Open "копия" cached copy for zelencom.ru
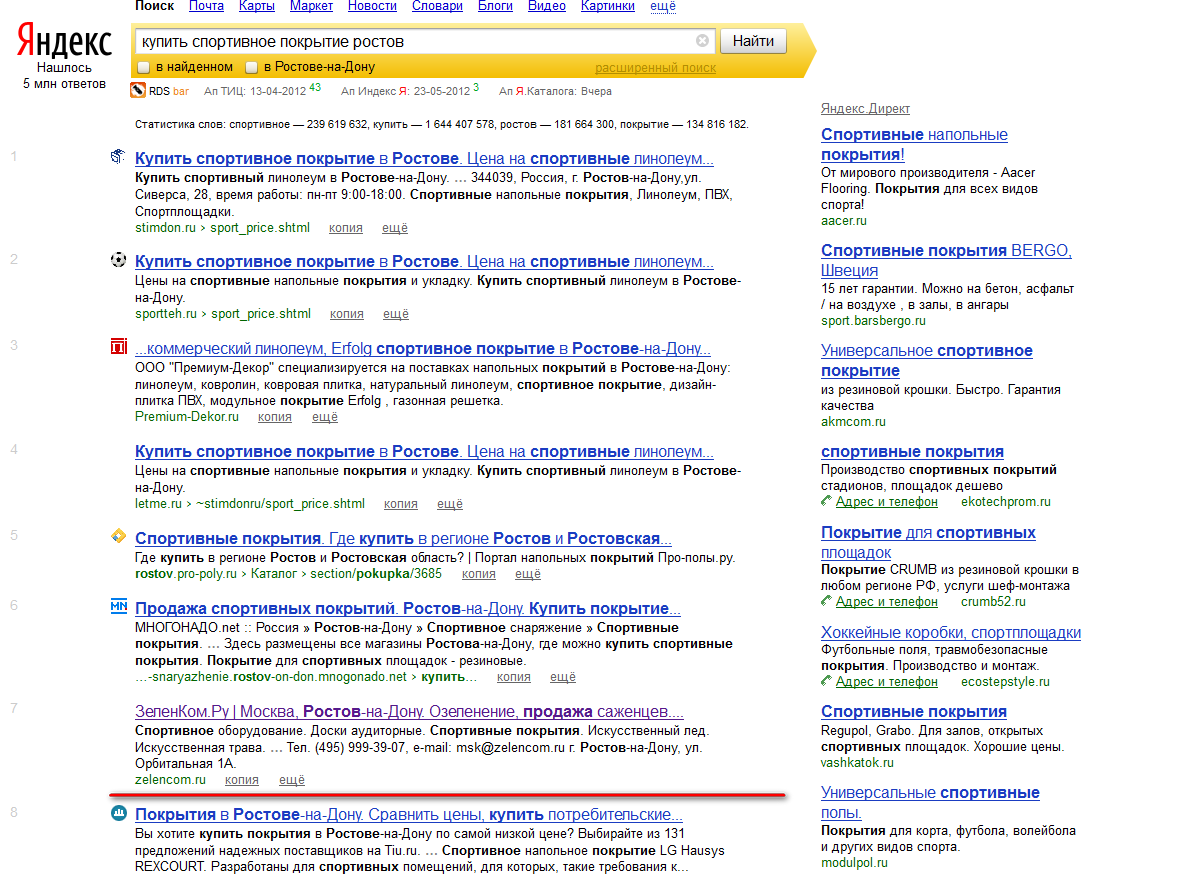The width and height of the screenshot is (1187, 877). point(242,780)
